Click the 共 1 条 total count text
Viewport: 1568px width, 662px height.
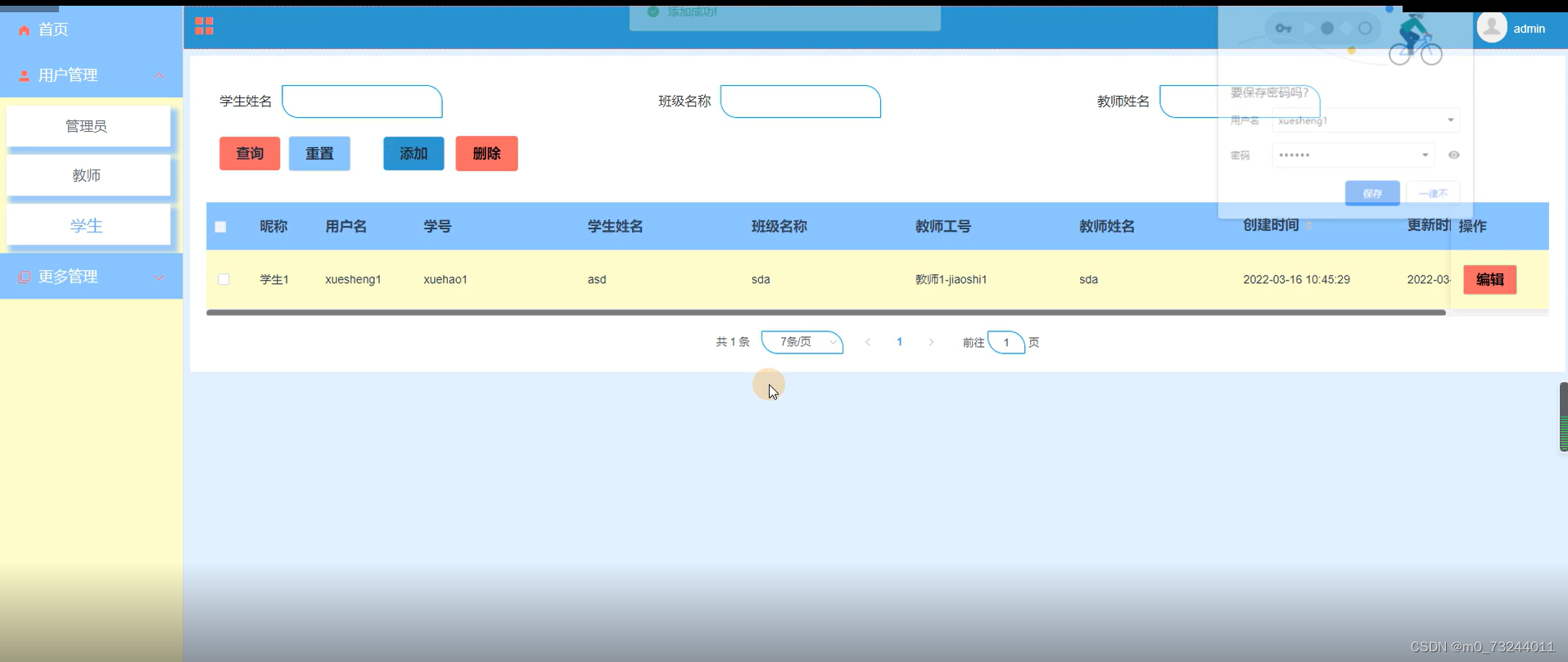(733, 342)
